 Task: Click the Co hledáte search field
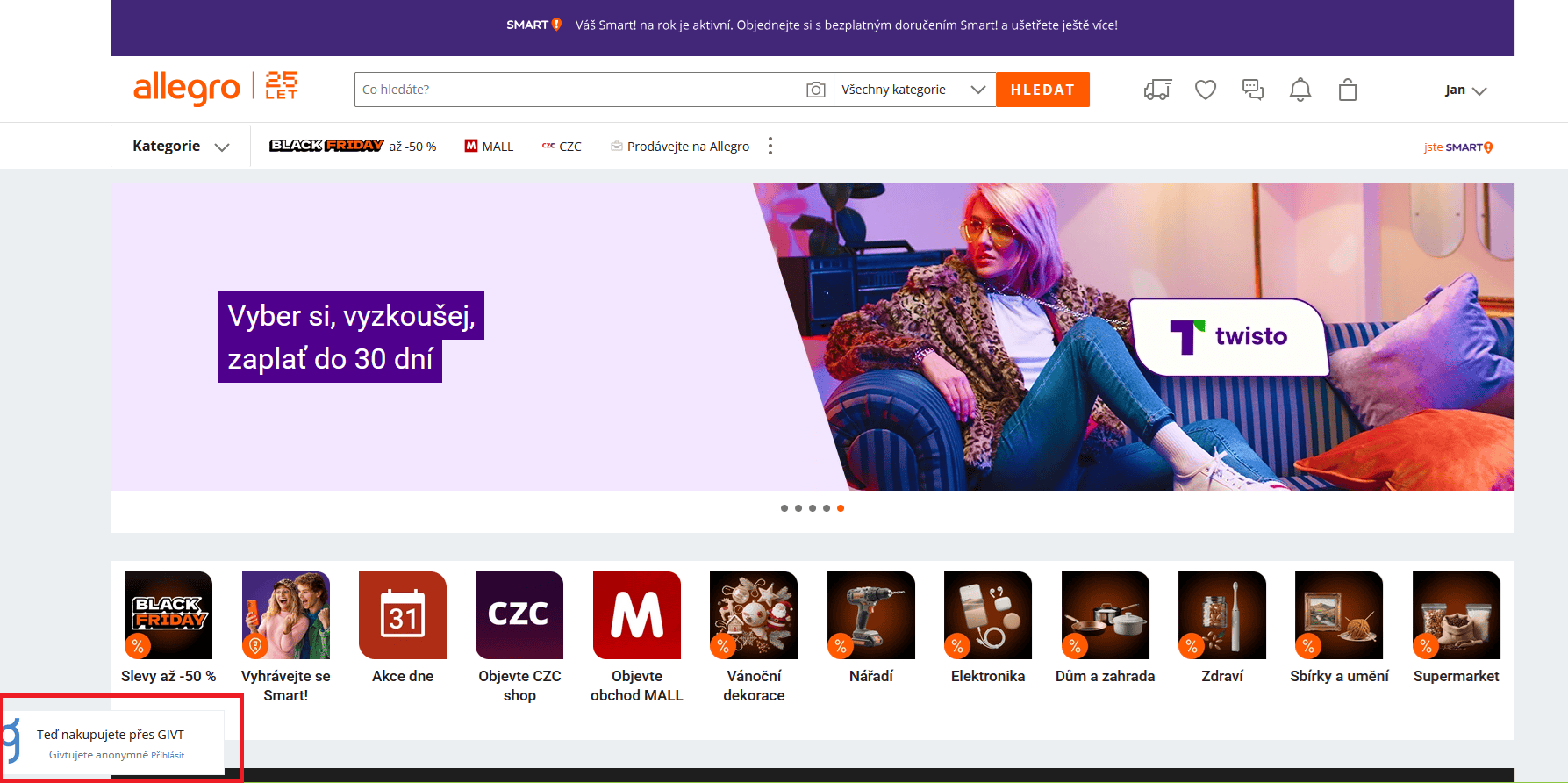click(579, 90)
